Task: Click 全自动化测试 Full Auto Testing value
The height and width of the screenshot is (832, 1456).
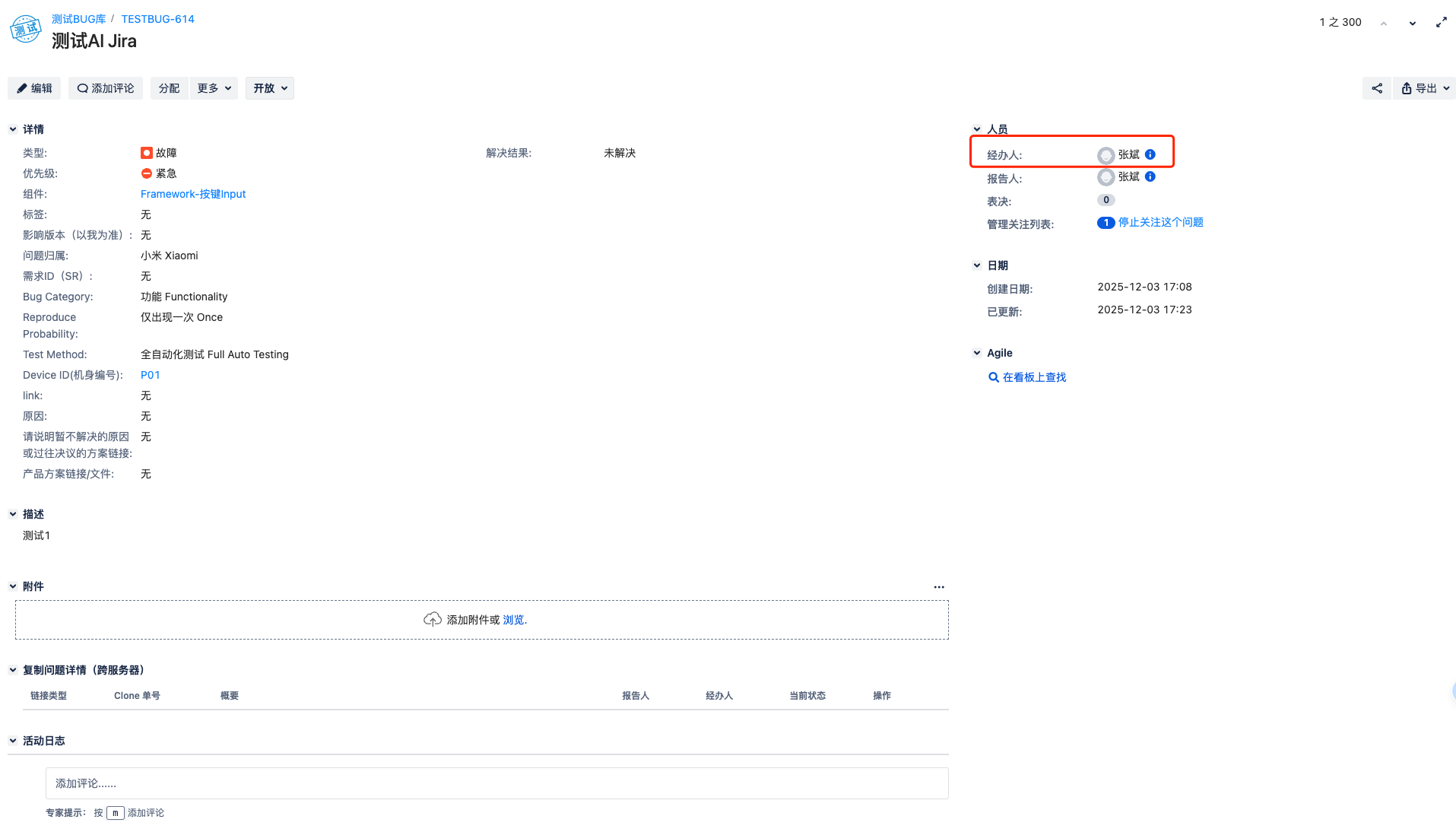Action: 214,354
